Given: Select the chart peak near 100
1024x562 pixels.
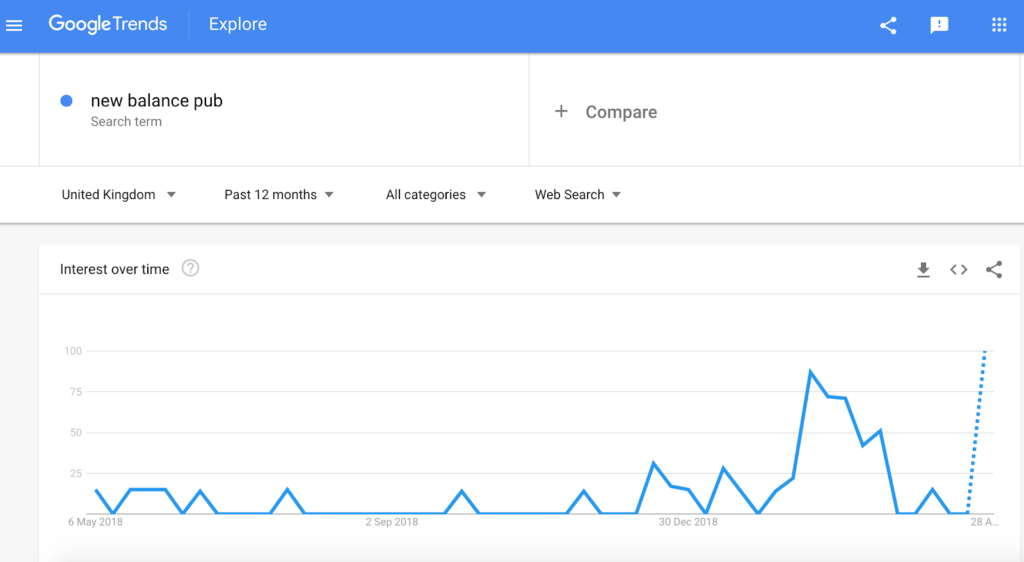Looking at the screenshot, I should [x=985, y=352].
